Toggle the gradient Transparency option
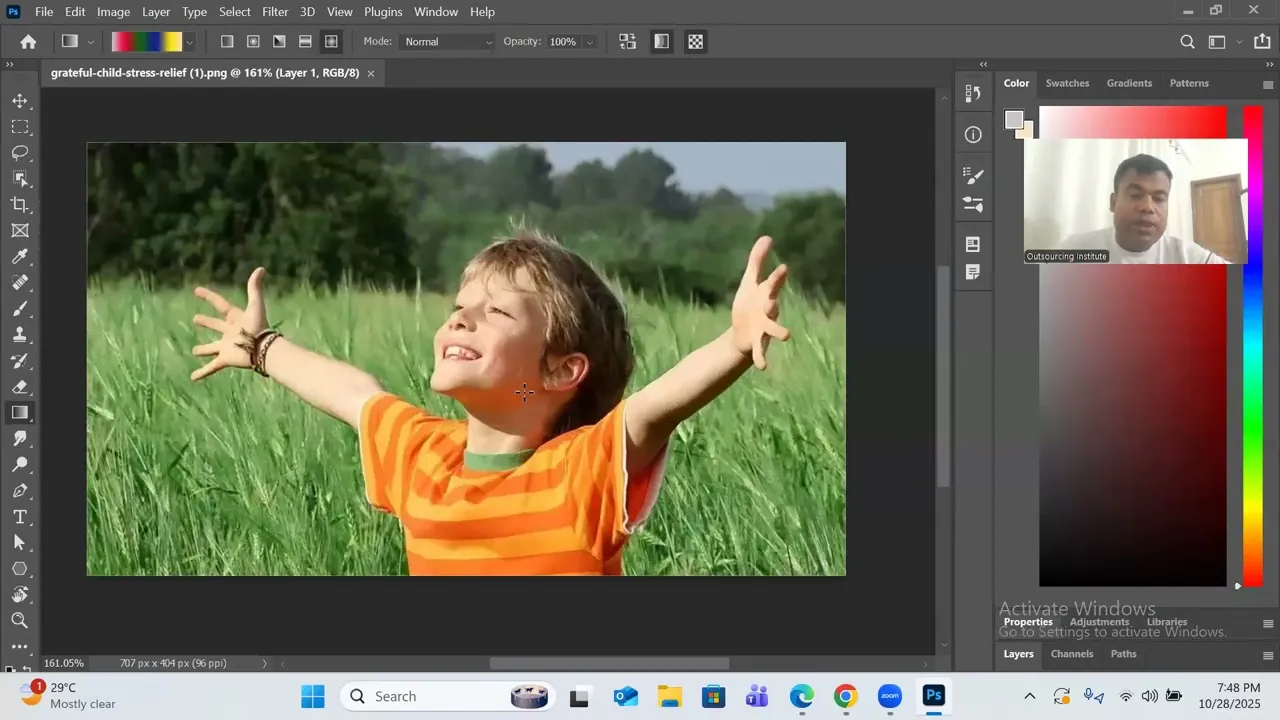This screenshot has width=1280, height=720. pyautogui.click(x=696, y=42)
